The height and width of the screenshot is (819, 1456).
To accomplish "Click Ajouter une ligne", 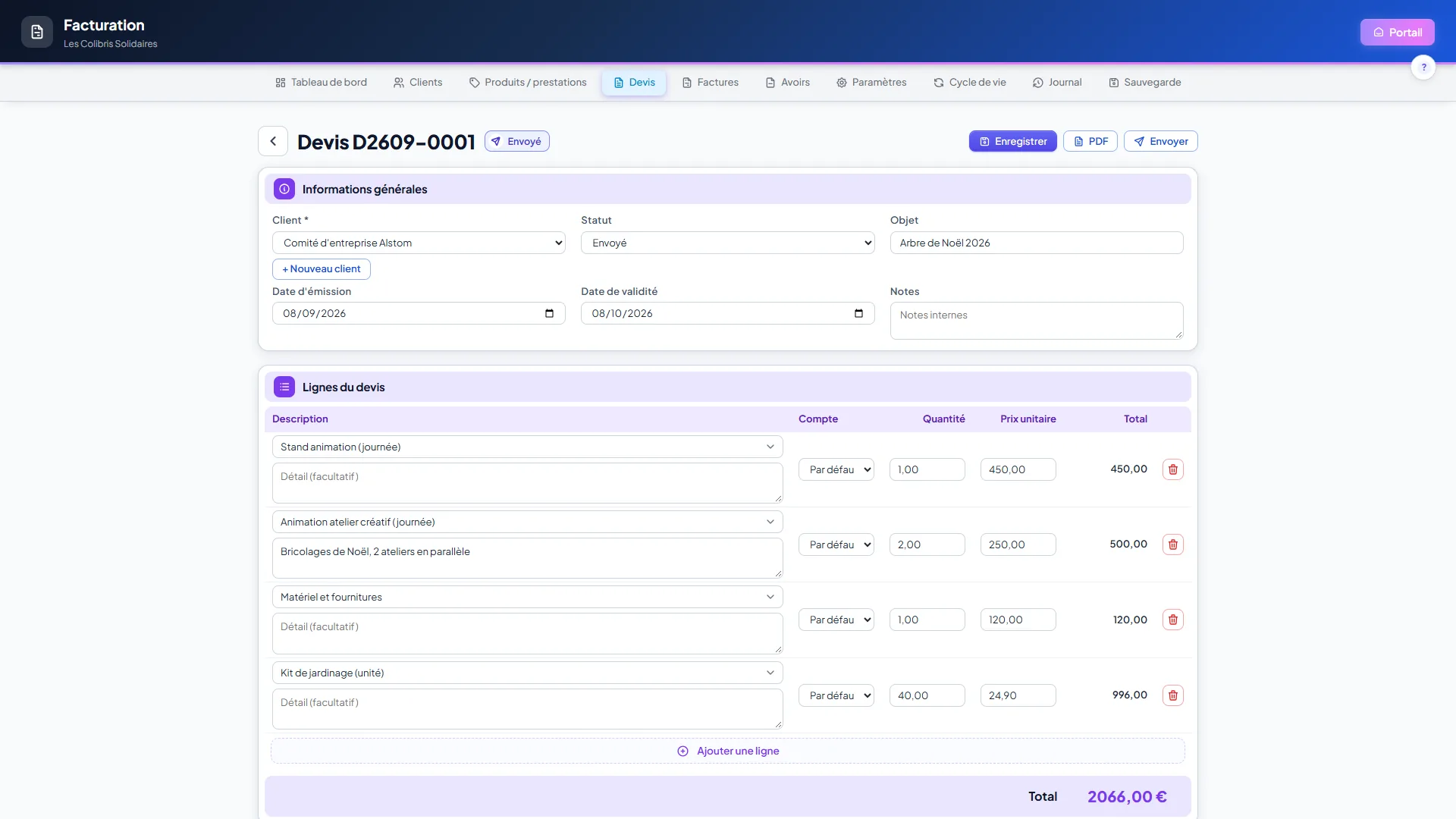I will click(x=728, y=751).
